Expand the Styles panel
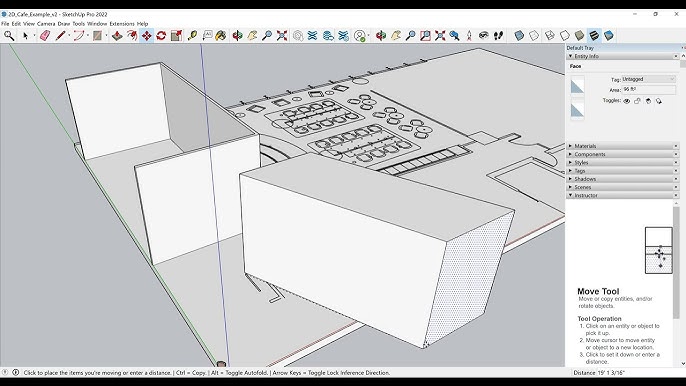Viewport: 686px width, 386px height. click(570, 162)
